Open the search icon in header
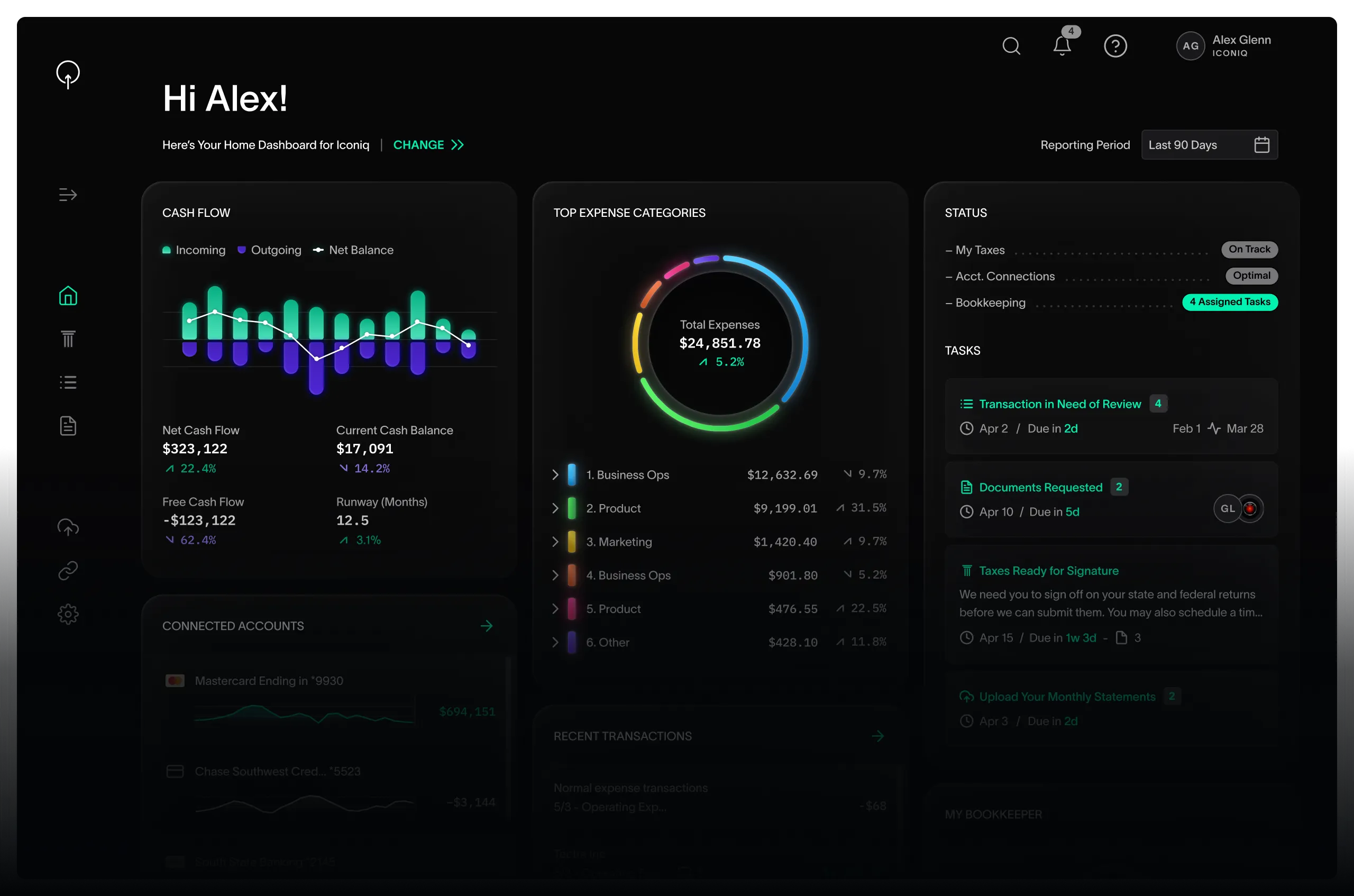 [x=1011, y=45]
